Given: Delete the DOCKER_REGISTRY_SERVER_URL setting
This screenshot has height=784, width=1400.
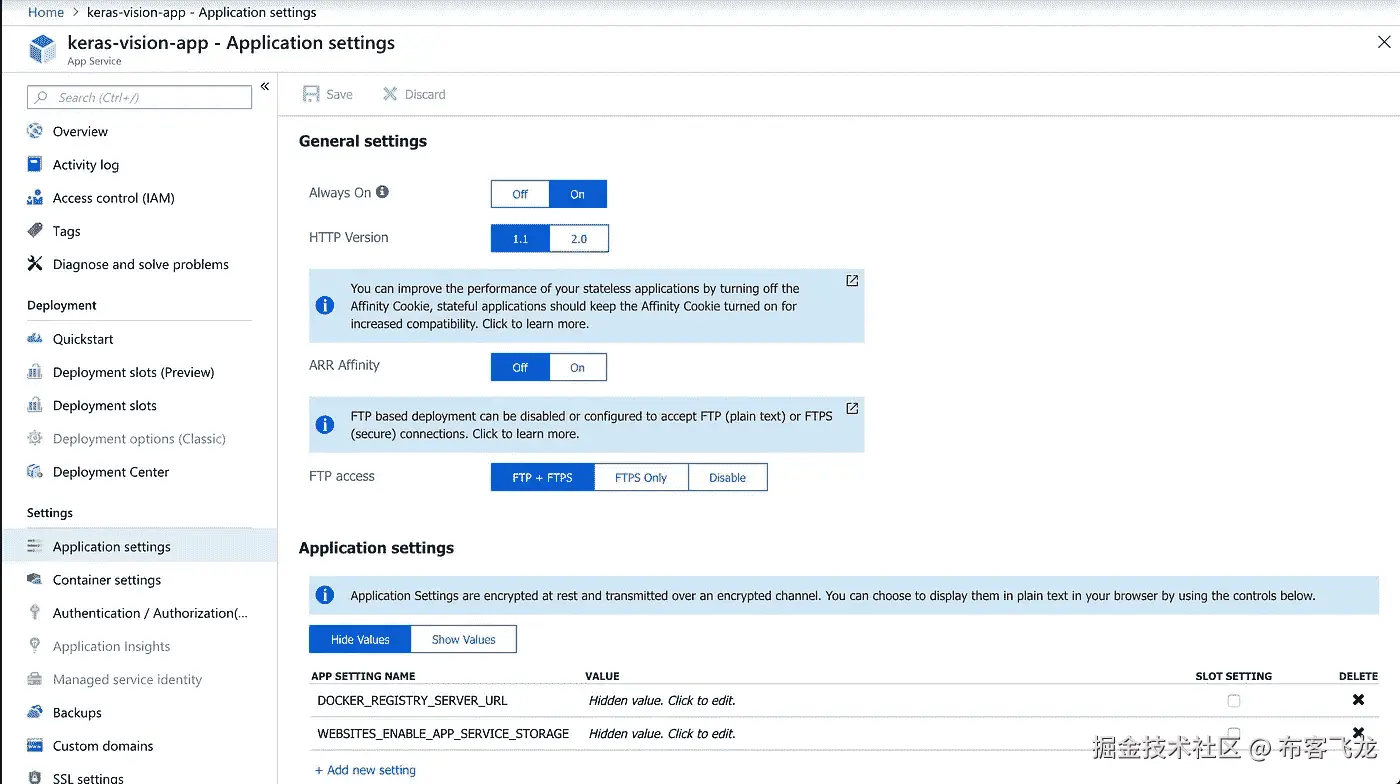Looking at the screenshot, I should tap(1358, 700).
